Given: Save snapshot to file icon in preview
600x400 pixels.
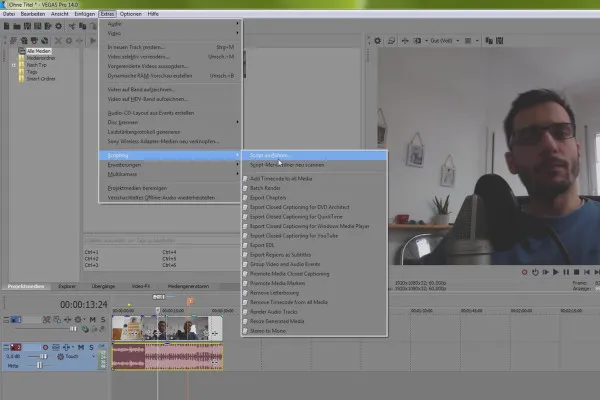Looking at the screenshot, I should click(499, 41).
